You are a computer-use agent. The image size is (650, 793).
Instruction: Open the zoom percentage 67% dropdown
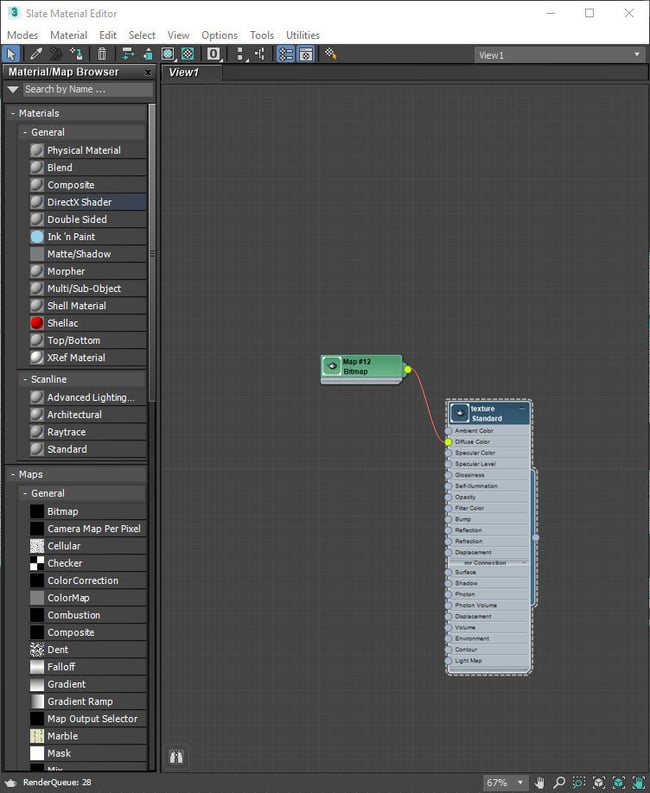pos(519,783)
